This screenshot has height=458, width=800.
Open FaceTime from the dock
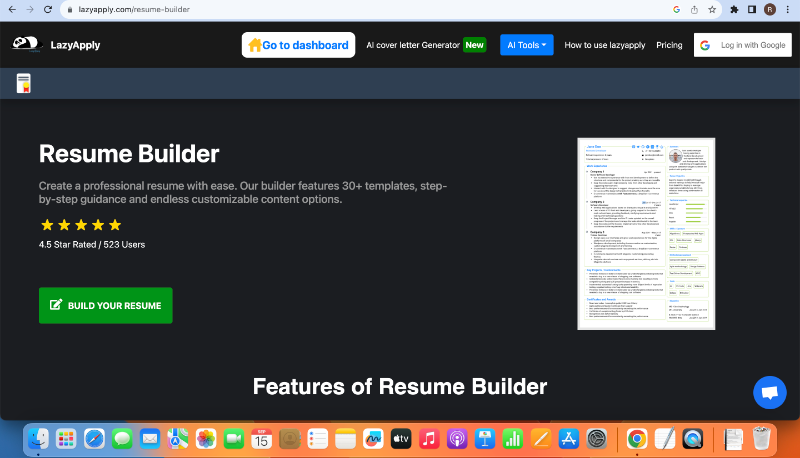tap(234, 439)
